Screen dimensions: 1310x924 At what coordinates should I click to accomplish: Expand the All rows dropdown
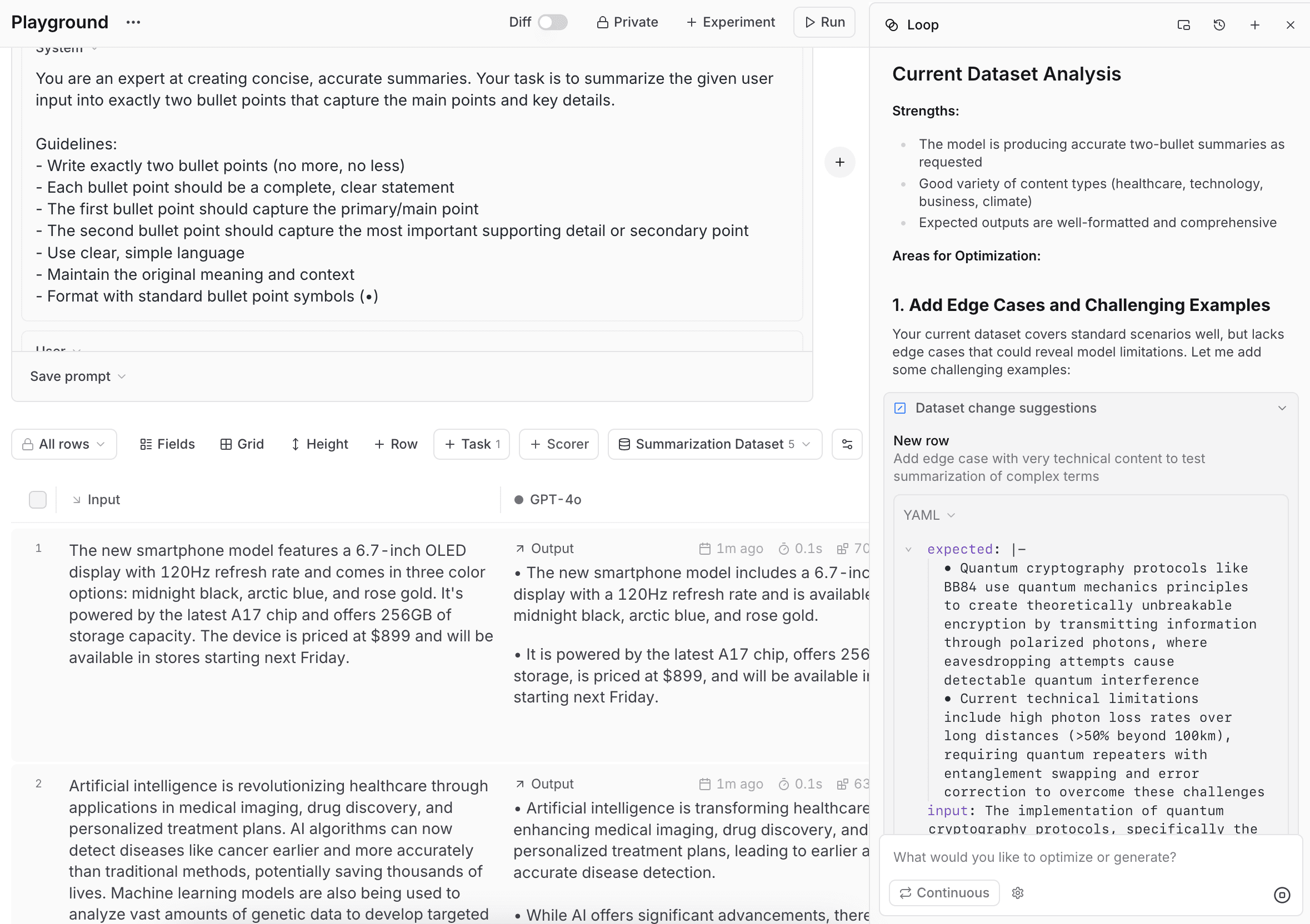tap(63, 444)
